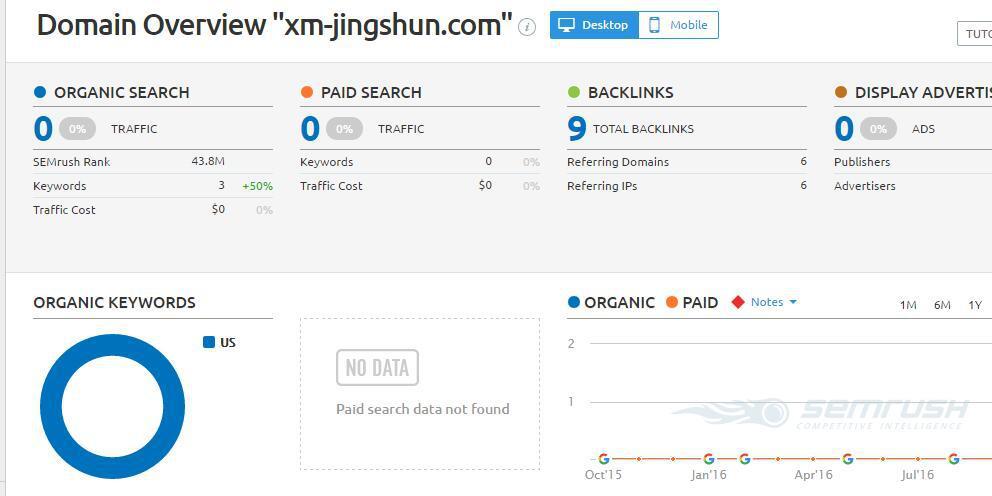Click the Referring IPs count 6
Screen dimensions: 992x496
point(803,185)
